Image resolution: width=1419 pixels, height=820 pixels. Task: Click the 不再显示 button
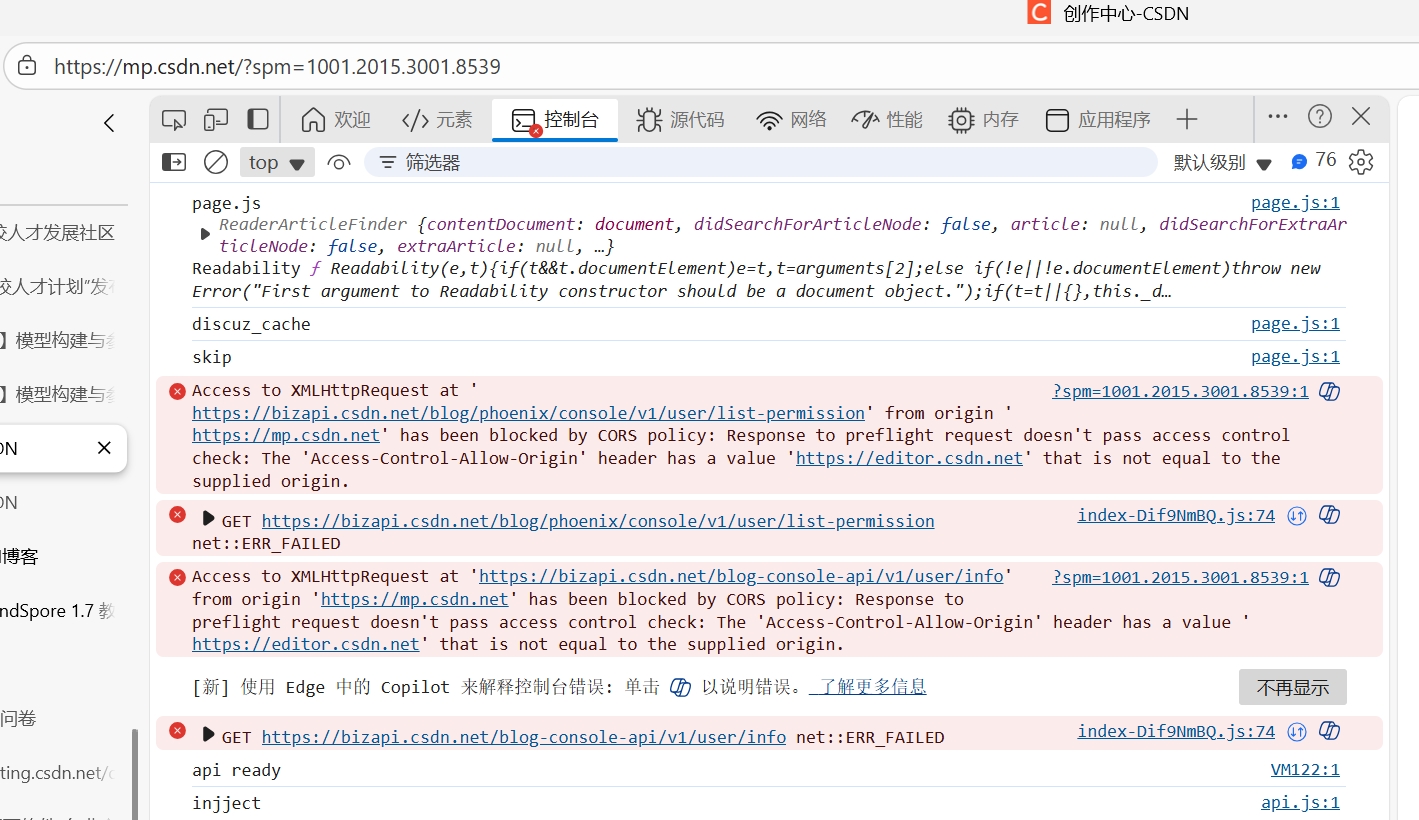pos(1292,687)
